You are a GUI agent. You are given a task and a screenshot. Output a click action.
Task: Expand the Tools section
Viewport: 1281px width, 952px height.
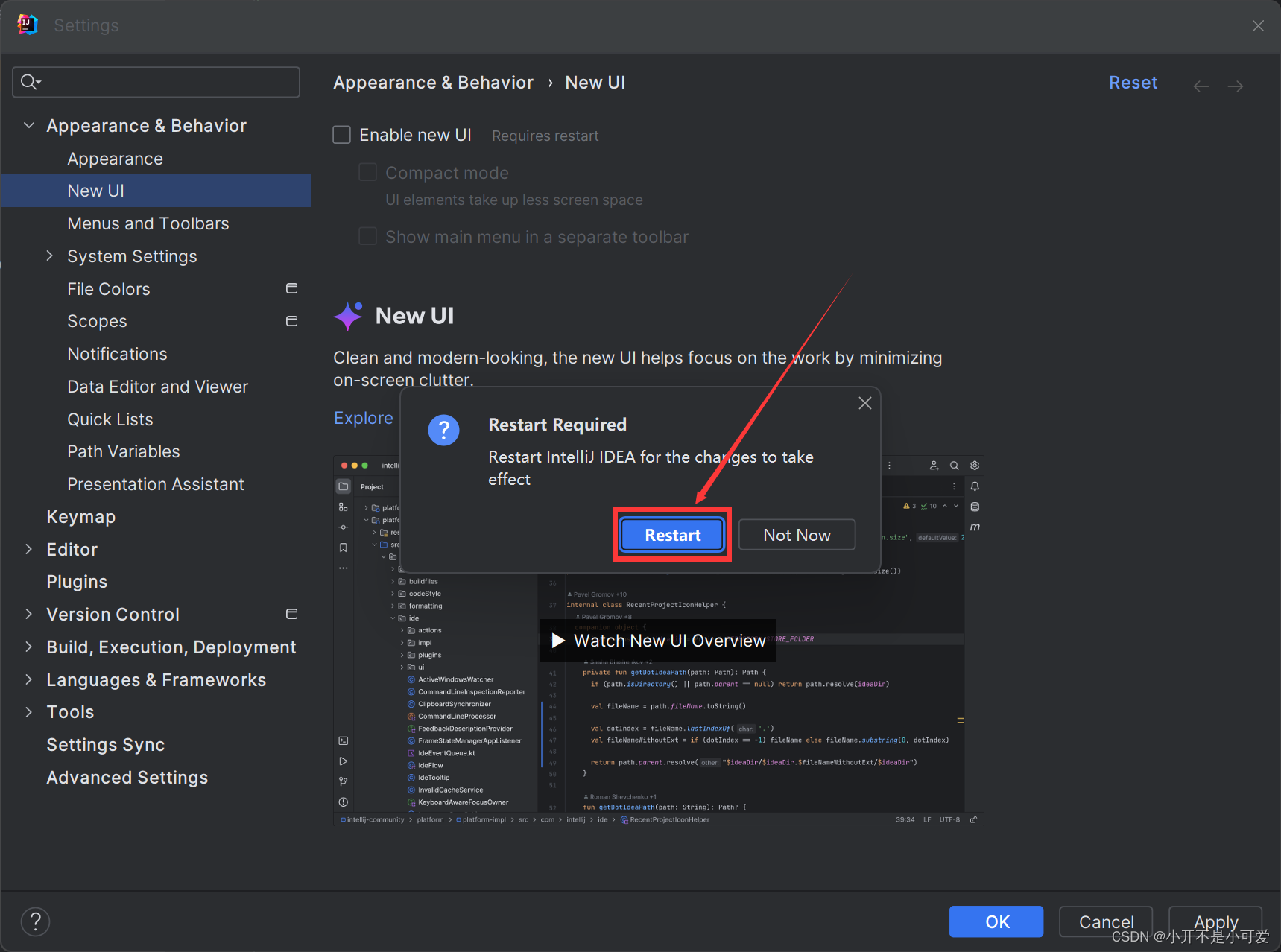pos(29,711)
